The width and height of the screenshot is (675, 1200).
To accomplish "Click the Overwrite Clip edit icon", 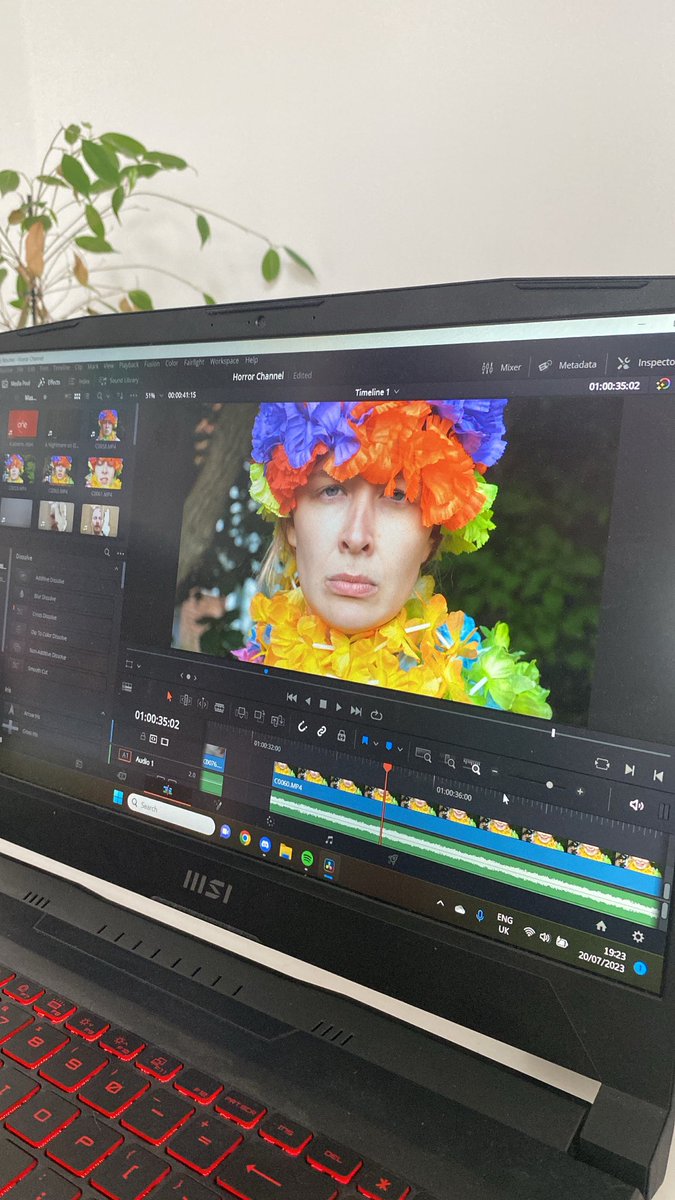I will click(258, 715).
